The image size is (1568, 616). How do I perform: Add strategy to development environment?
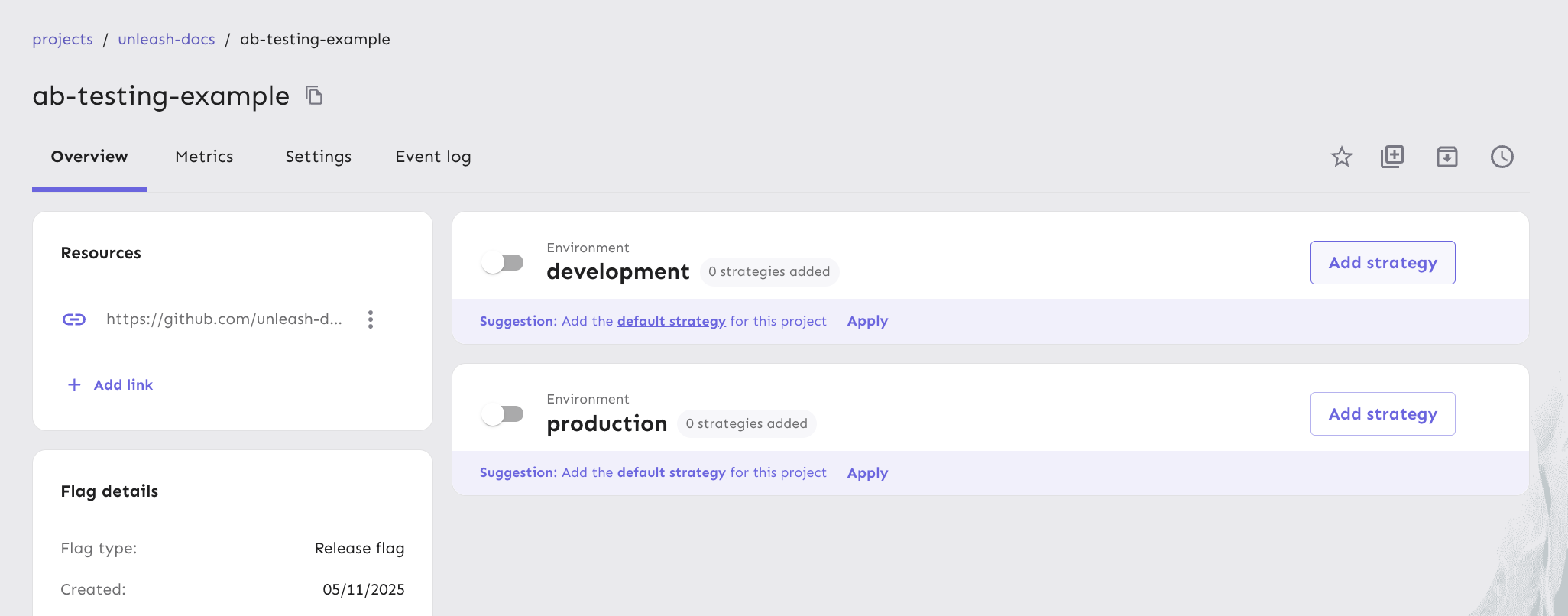tap(1382, 263)
